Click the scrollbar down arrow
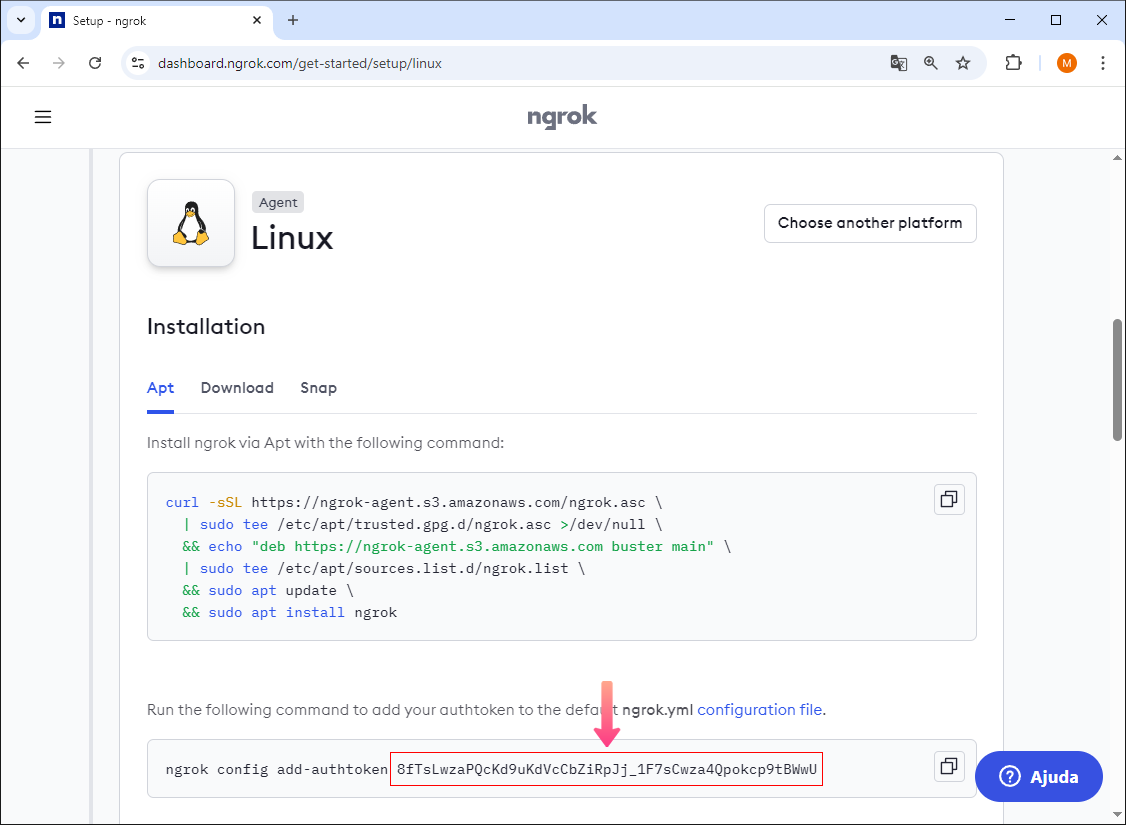The height and width of the screenshot is (825, 1126). point(1117,814)
